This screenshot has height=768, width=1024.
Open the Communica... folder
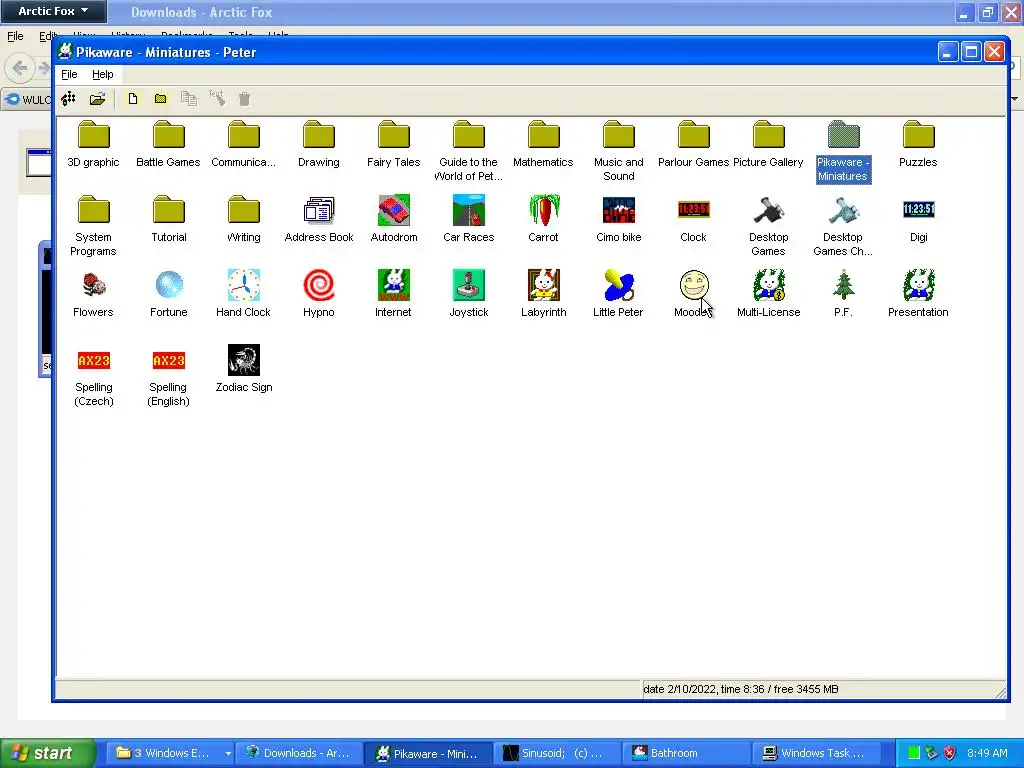[244, 144]
